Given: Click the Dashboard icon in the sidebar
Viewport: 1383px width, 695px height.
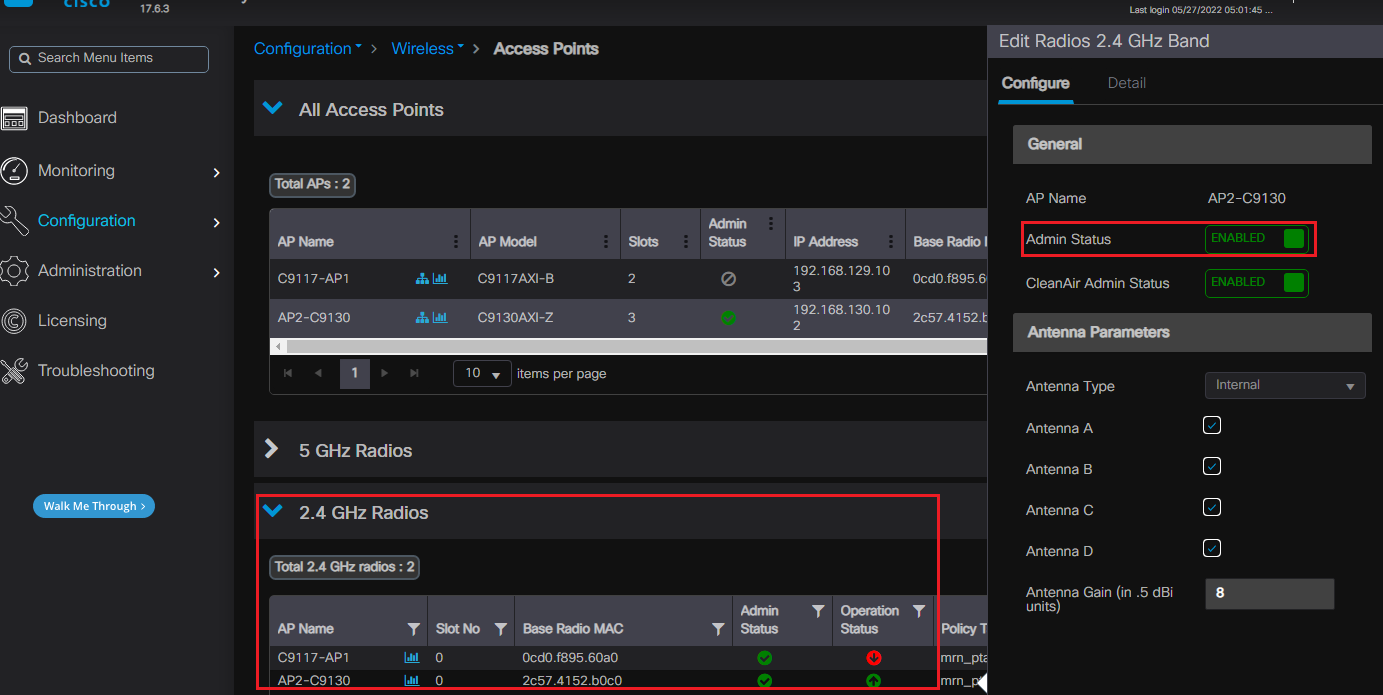Looking at the screenshot, I should pos(14,118).
